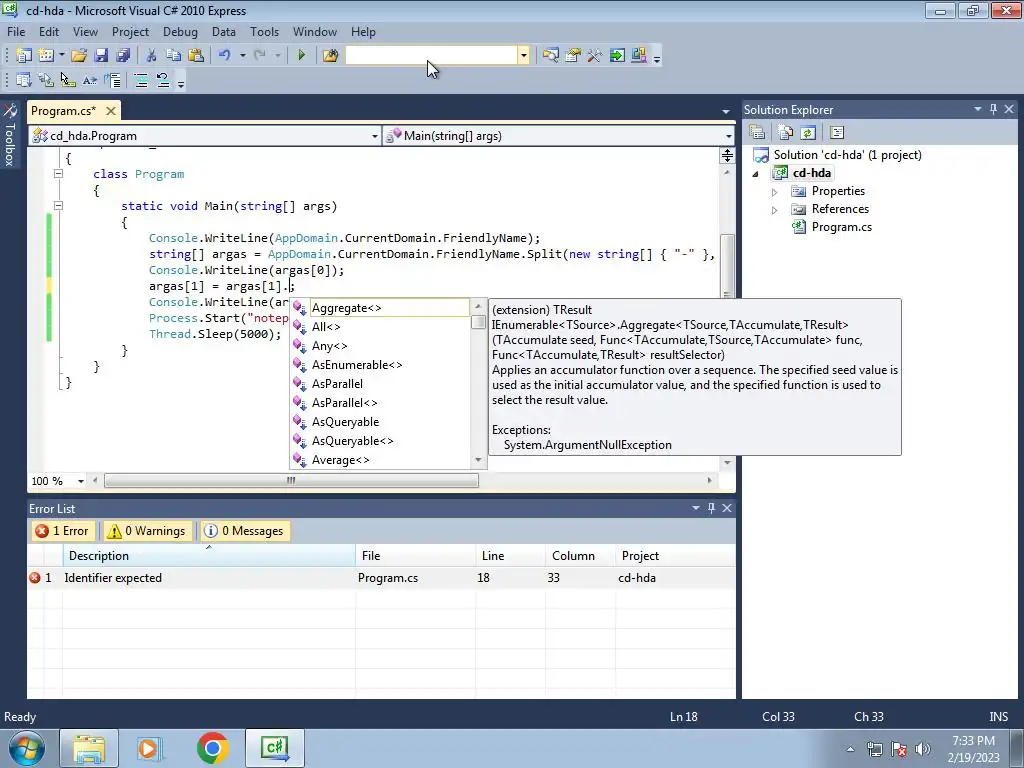The height and width of the screenshot is (768, 1024).
Task: Click the Extension Manager toolbar icon
Action: pos(639,56)
